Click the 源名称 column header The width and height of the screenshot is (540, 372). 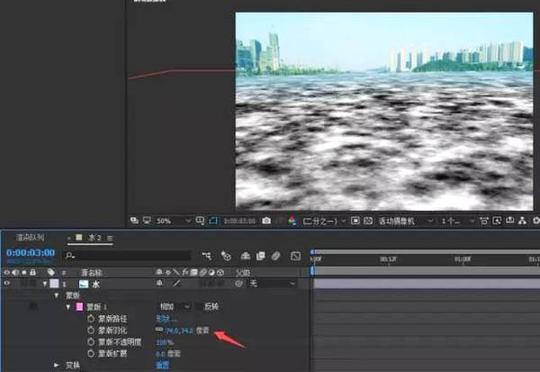91,273
